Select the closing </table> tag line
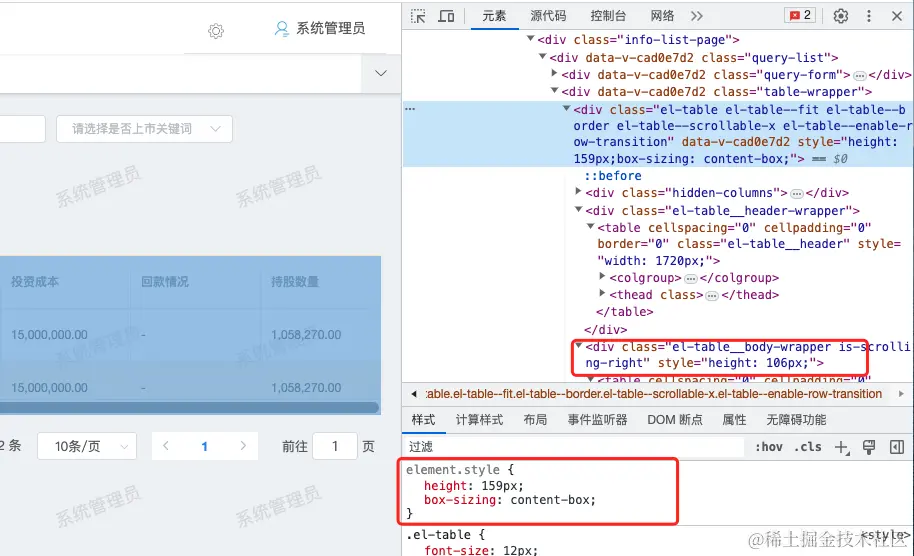 coord(624,312)
